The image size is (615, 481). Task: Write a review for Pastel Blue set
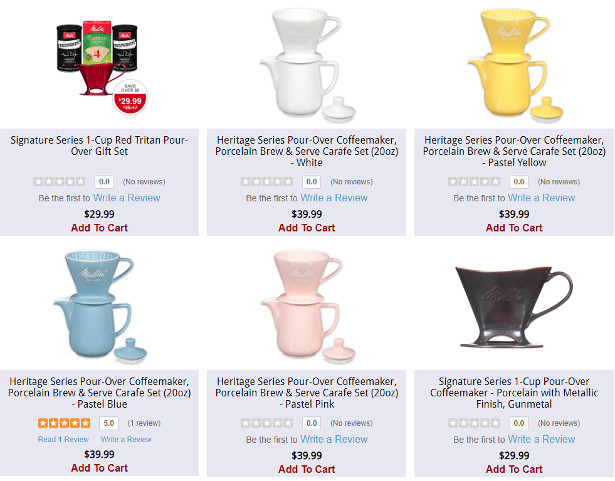tap(126, 439)
